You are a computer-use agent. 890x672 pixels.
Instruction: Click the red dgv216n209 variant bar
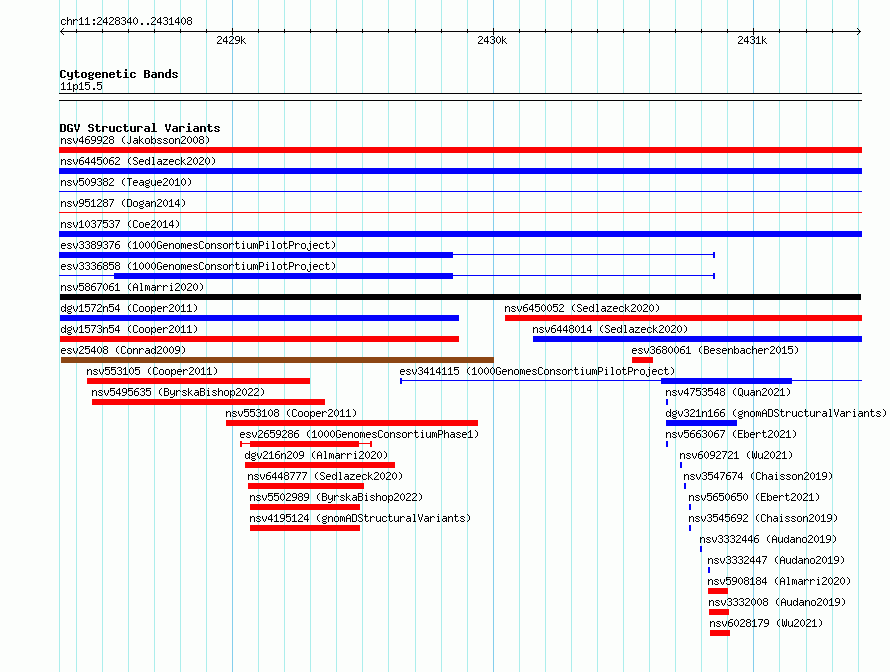(320, 465)
